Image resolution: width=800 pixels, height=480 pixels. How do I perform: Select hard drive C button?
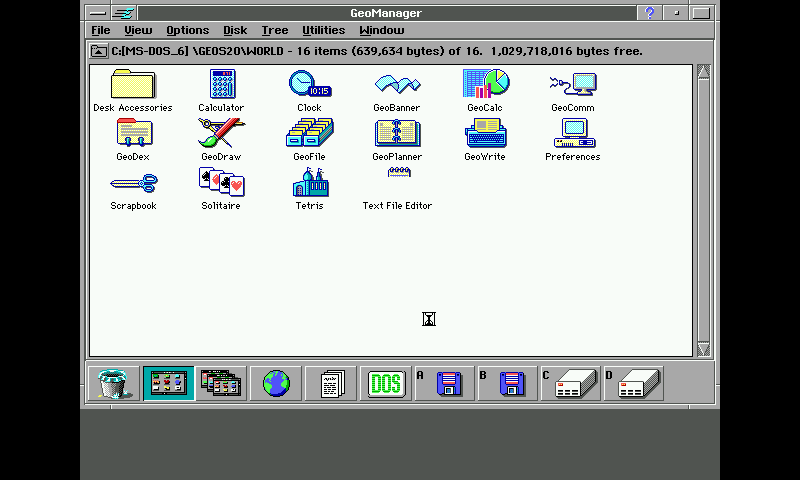[571, 384]
